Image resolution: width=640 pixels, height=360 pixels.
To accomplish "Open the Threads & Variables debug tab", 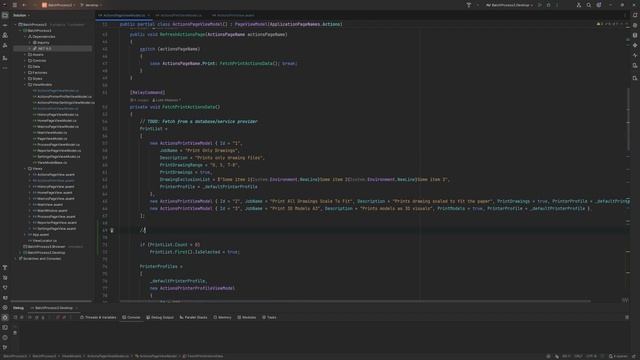I will point(98,317).
